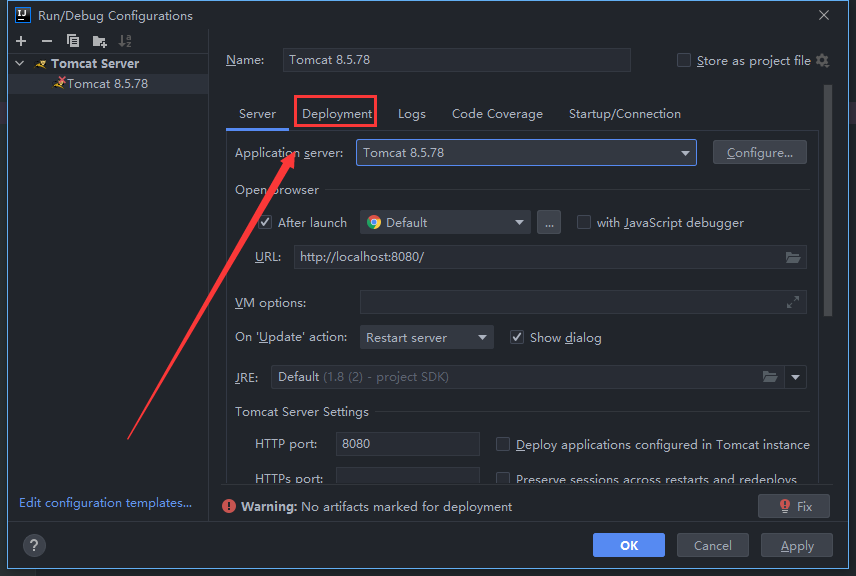
Task: Enable Deploy applications configured in Tomcat instance
Action: [502, 444]
